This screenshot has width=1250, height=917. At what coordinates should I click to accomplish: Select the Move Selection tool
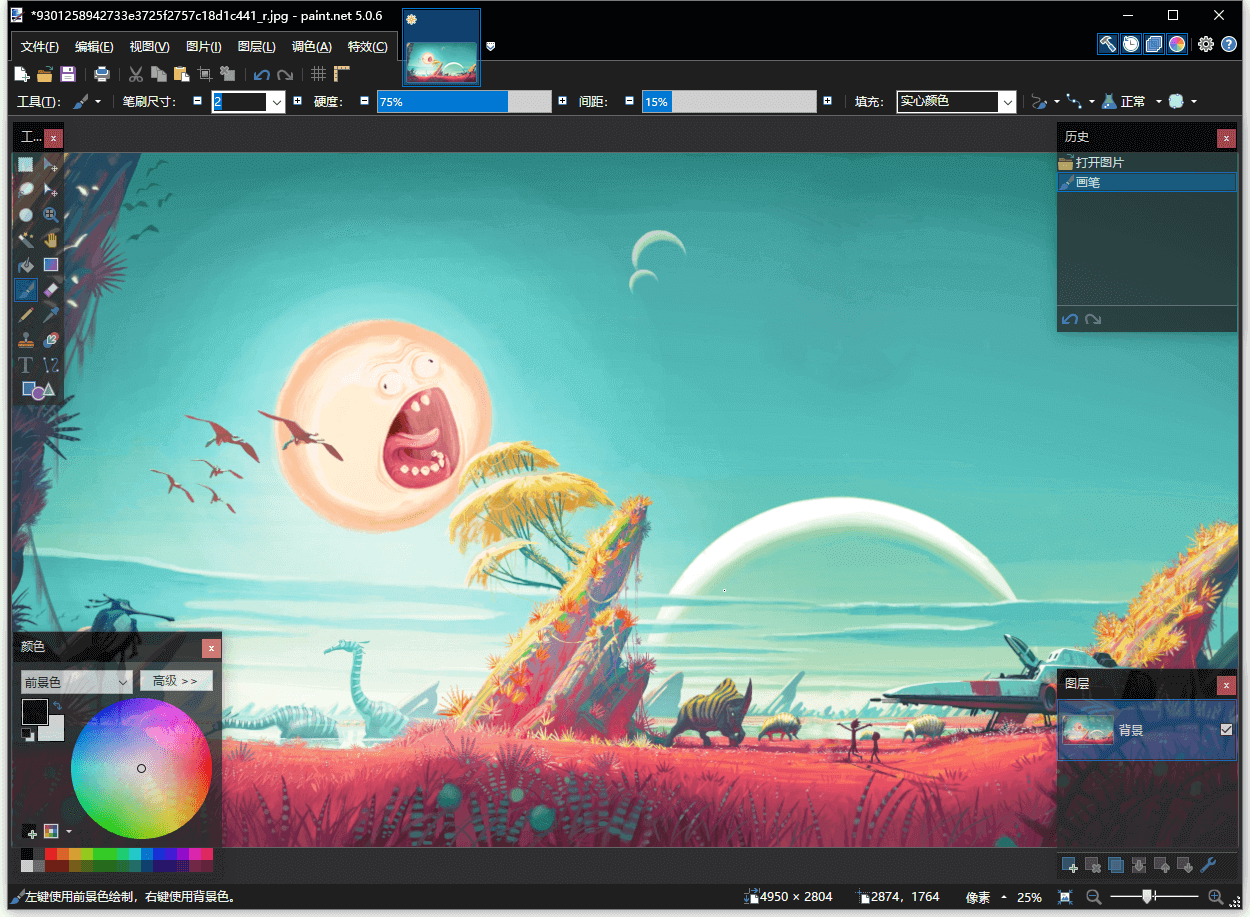(51, 190)
